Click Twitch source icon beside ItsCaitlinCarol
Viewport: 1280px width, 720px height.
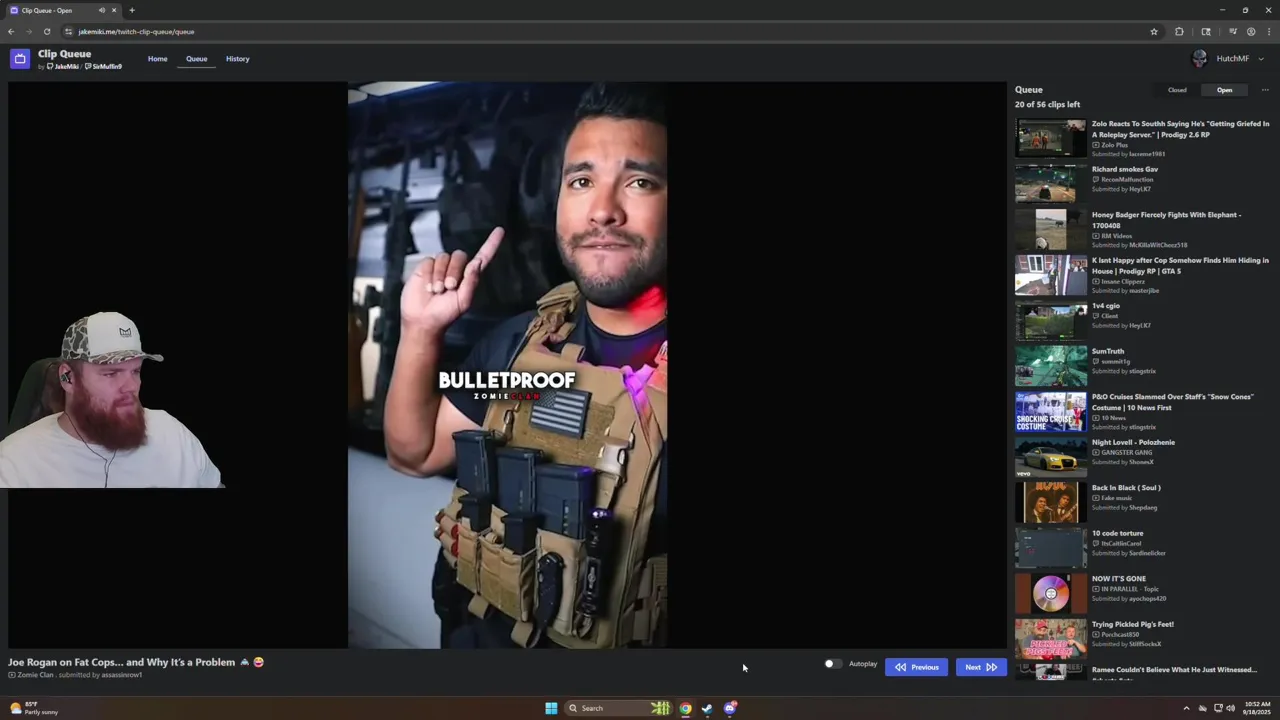click(x=1096, y=544)
